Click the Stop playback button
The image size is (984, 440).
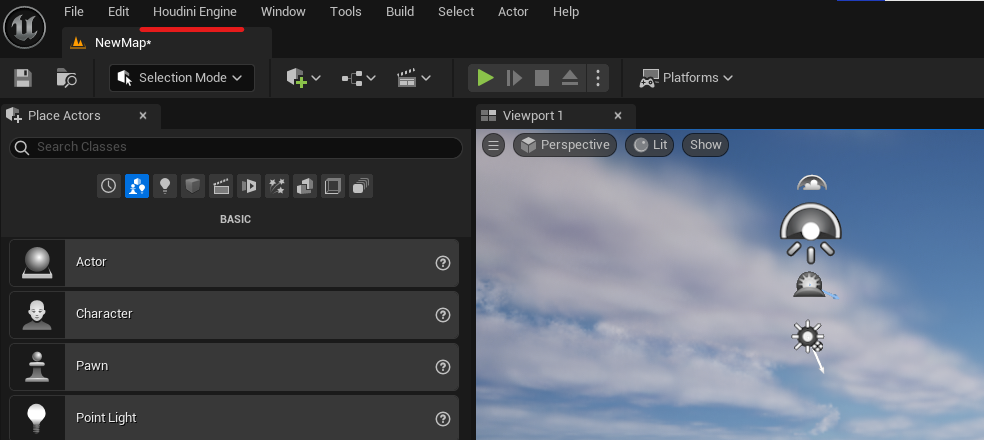point(542,78)
